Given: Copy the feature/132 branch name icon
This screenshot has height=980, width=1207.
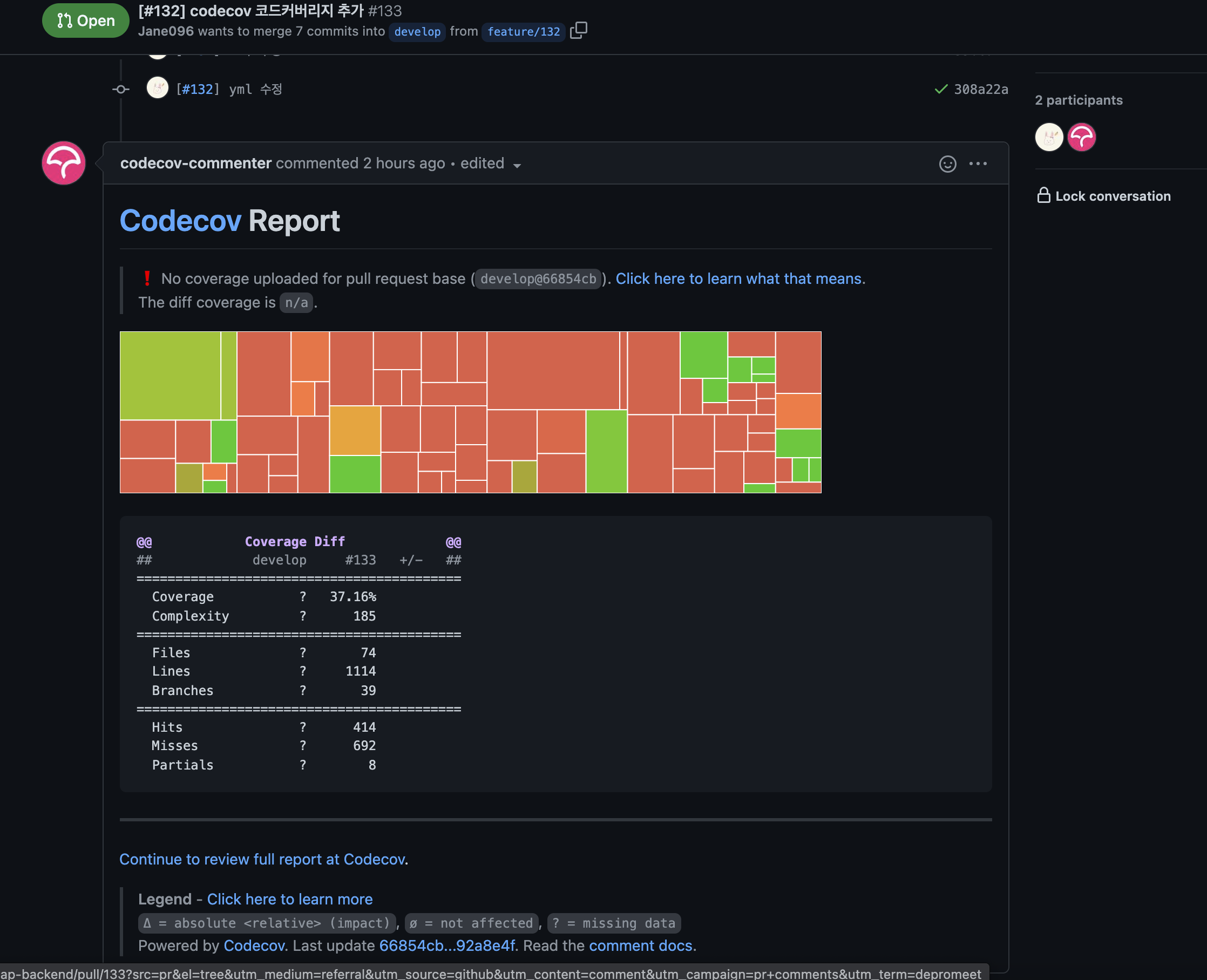Looking at the screenshot, I should click(578, 30).
